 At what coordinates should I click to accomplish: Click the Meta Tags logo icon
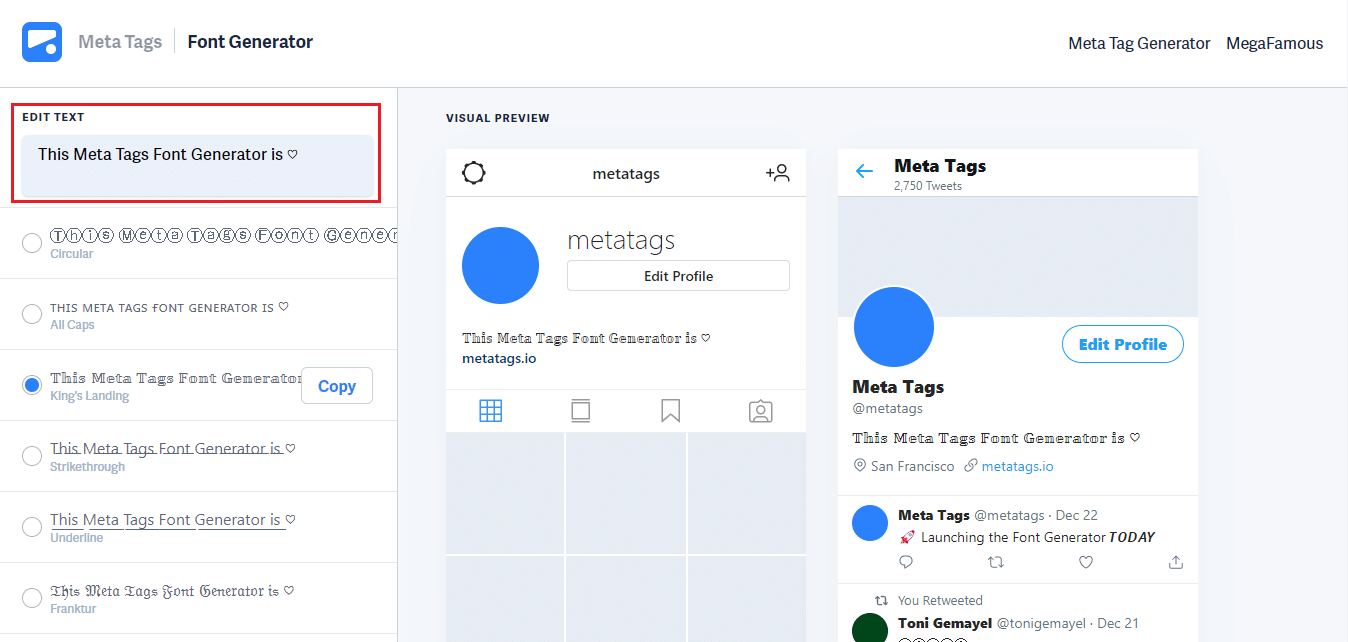(x=42, y=42)
